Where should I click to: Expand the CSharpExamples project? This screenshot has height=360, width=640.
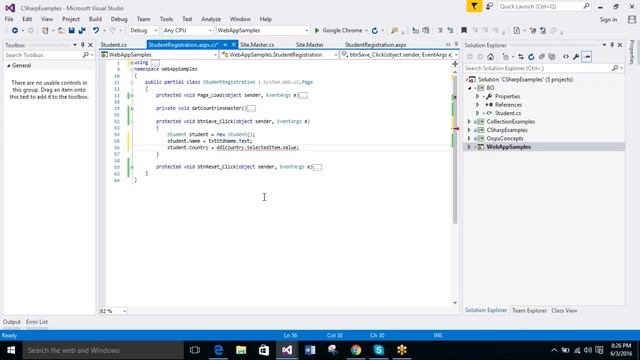469,130
